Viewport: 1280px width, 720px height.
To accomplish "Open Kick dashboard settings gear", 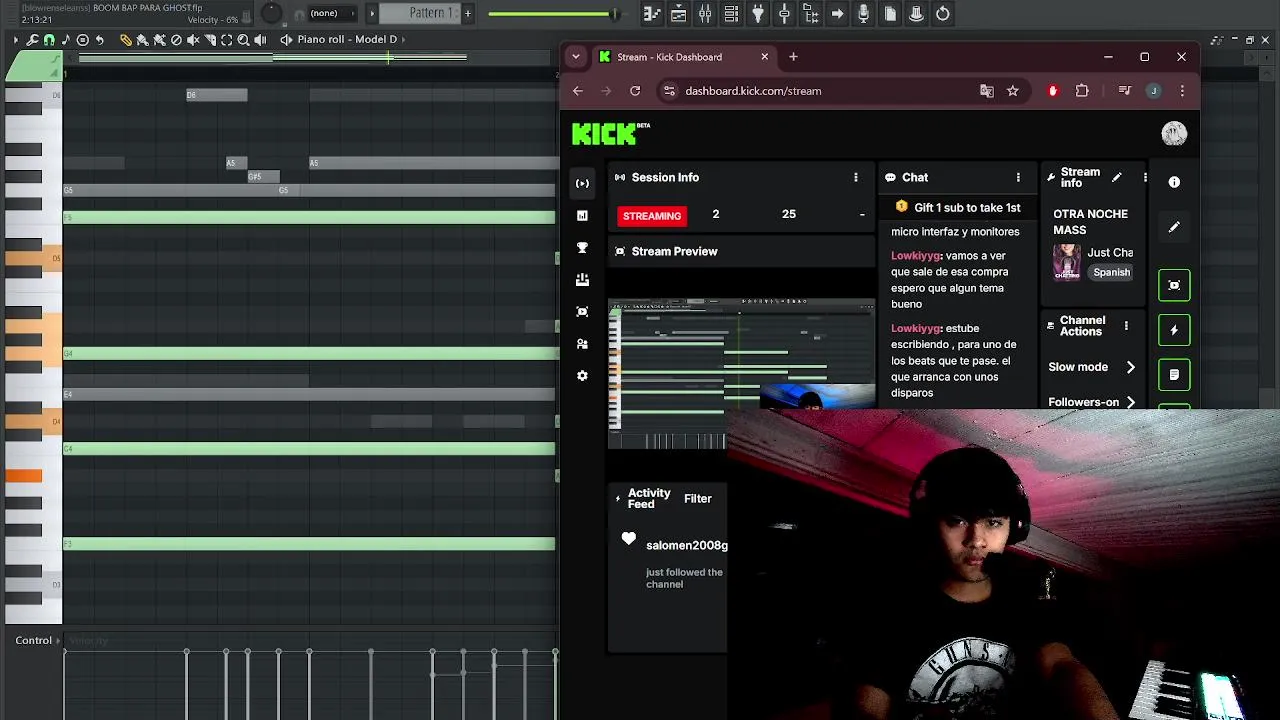I will tap(582, 375).
